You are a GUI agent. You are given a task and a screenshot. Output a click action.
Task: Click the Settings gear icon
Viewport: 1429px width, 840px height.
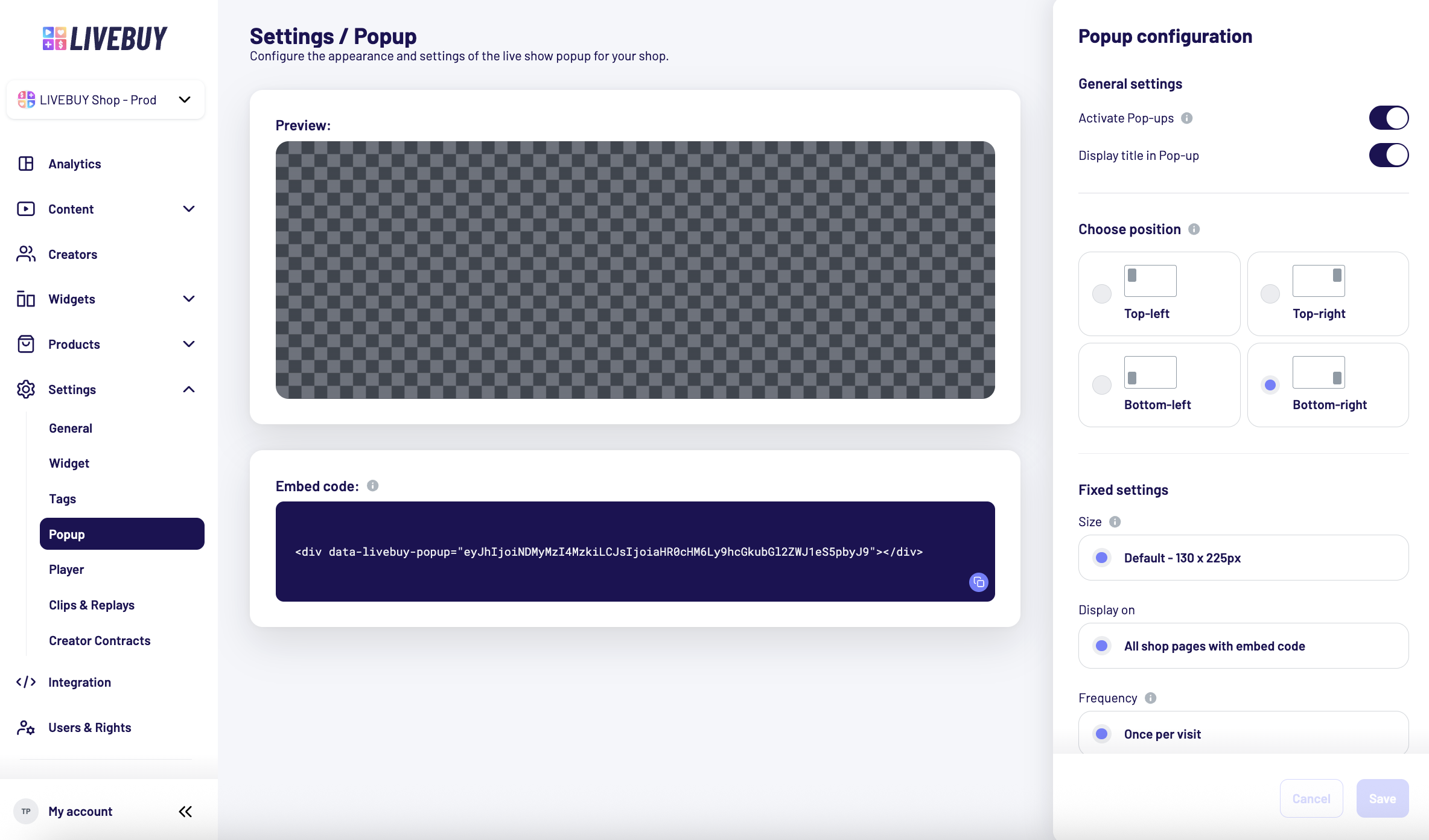(26, 389)
